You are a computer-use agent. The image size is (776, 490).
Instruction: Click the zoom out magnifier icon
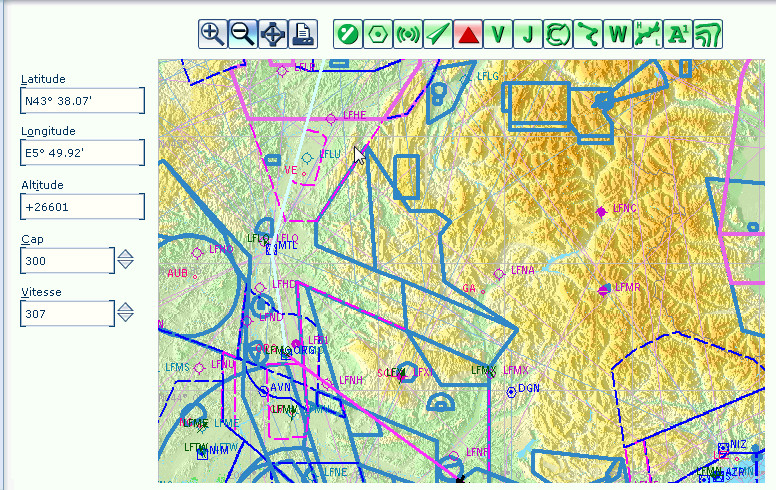242,34
